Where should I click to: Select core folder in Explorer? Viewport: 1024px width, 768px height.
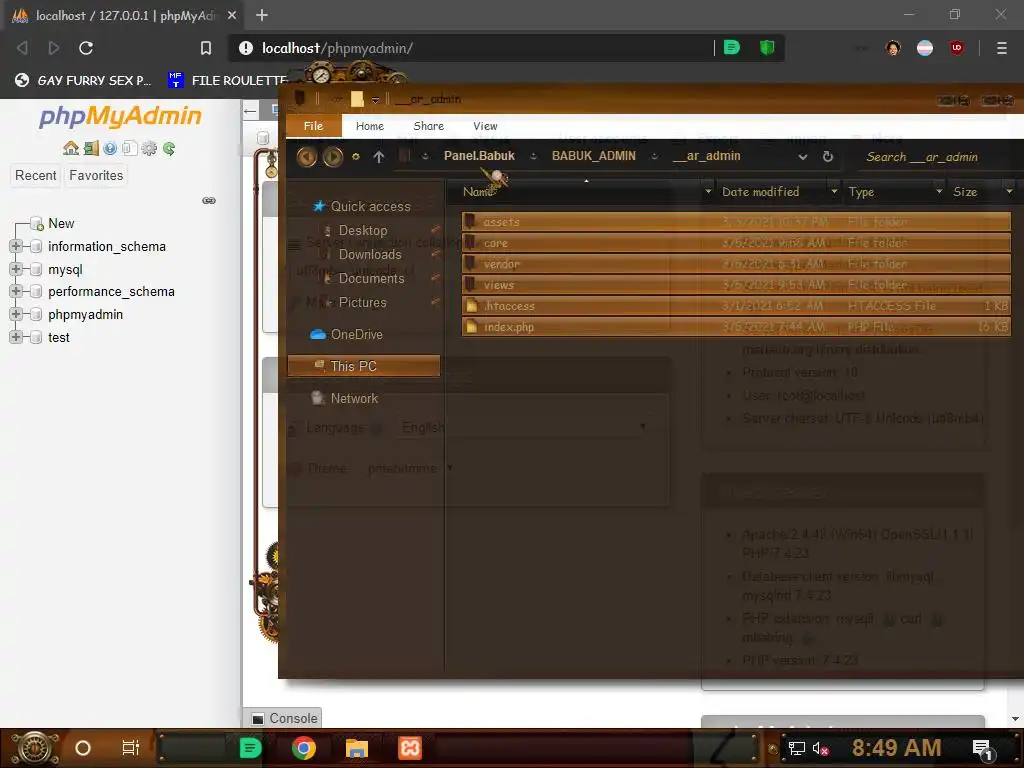pyautogui.click(x=736, y=242)
